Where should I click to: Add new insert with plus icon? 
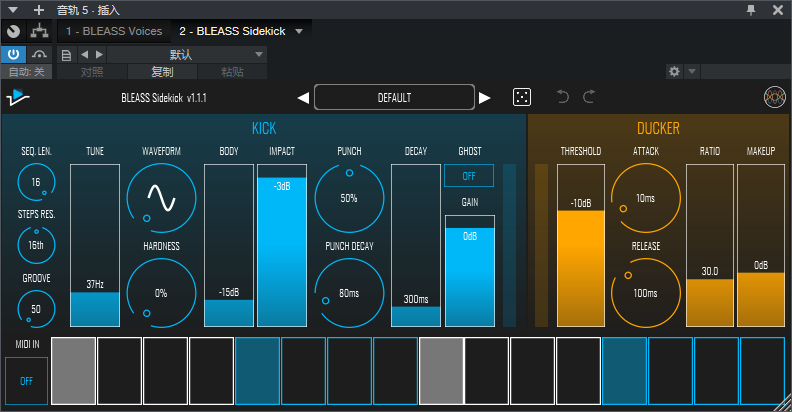point(39,10)
